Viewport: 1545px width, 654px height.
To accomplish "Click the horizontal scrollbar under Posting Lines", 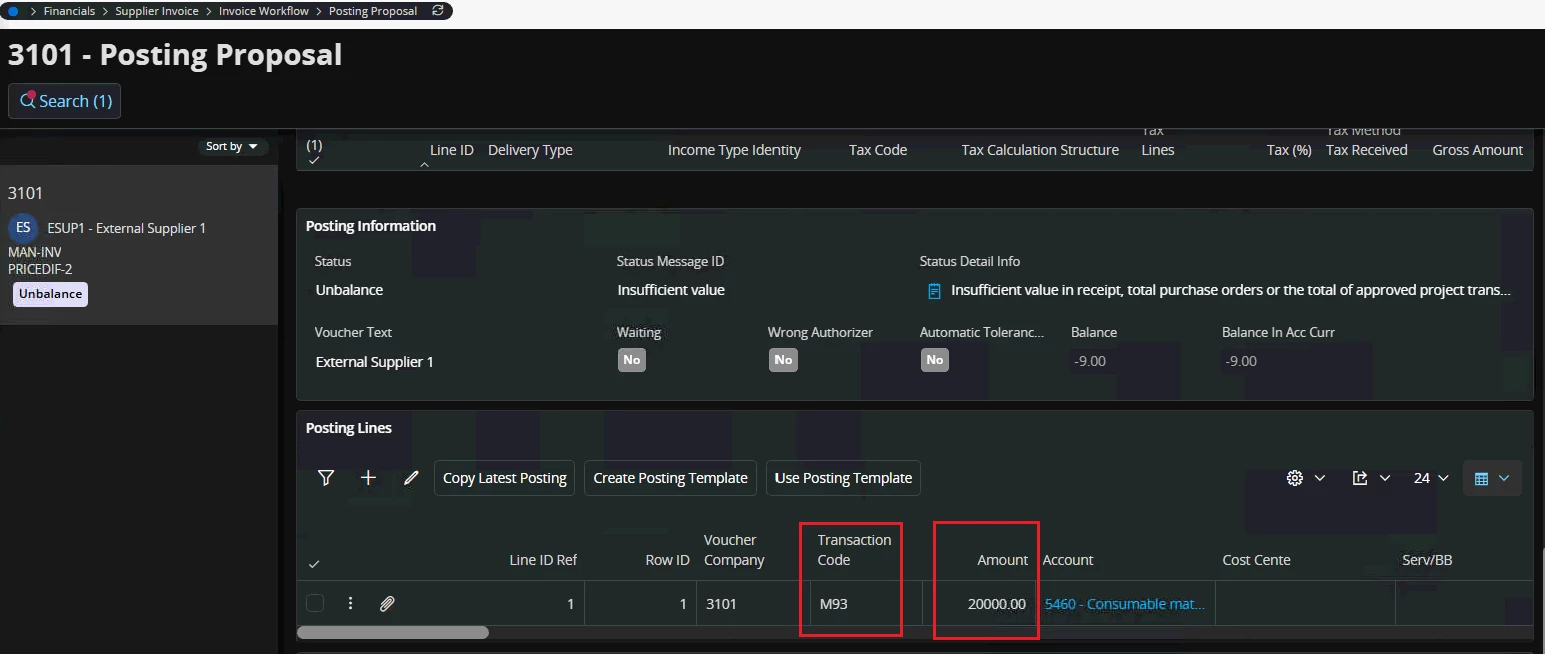I will (x=393, y=632).
